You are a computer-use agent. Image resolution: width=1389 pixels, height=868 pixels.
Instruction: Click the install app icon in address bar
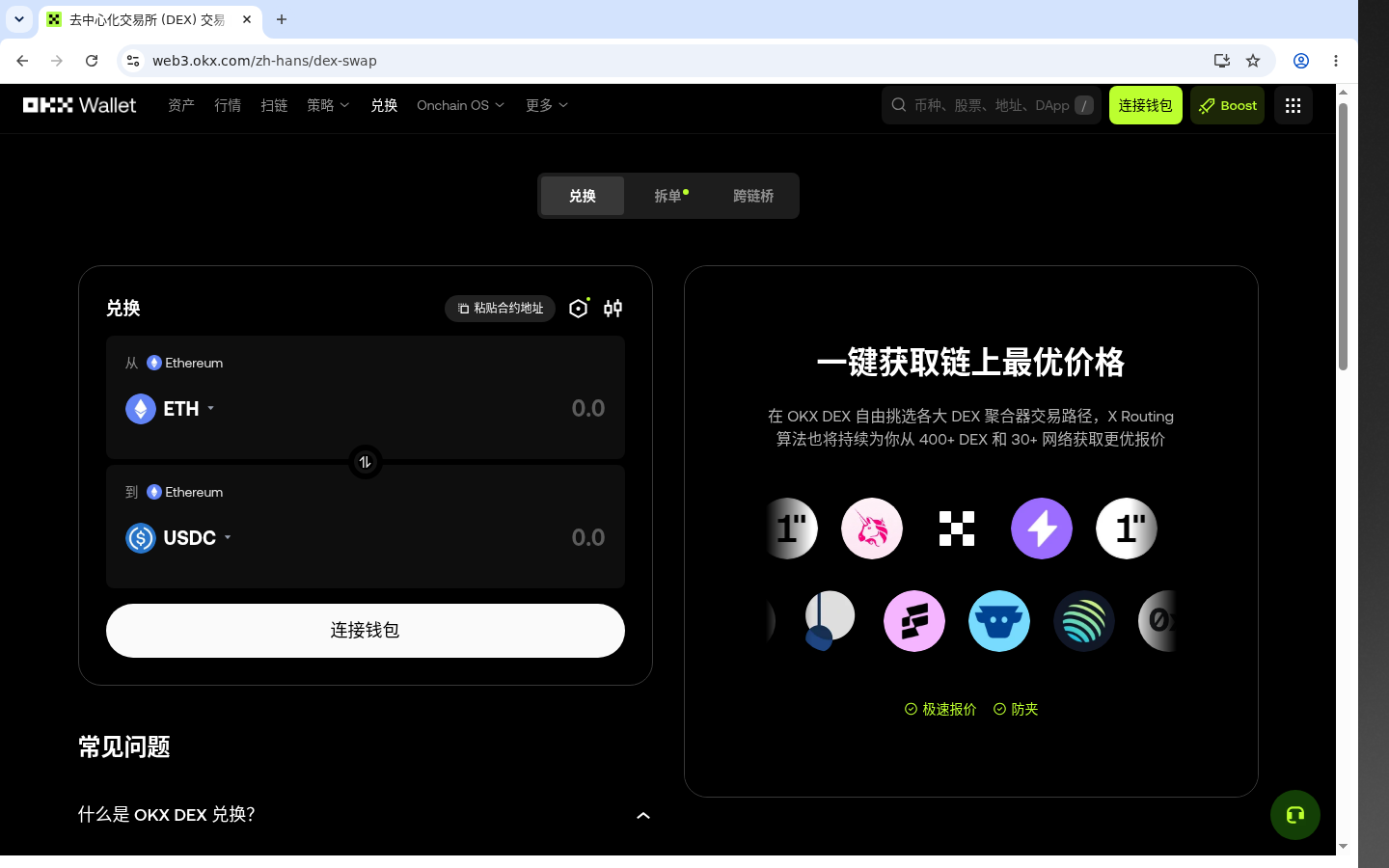[x=1222, y=61]
